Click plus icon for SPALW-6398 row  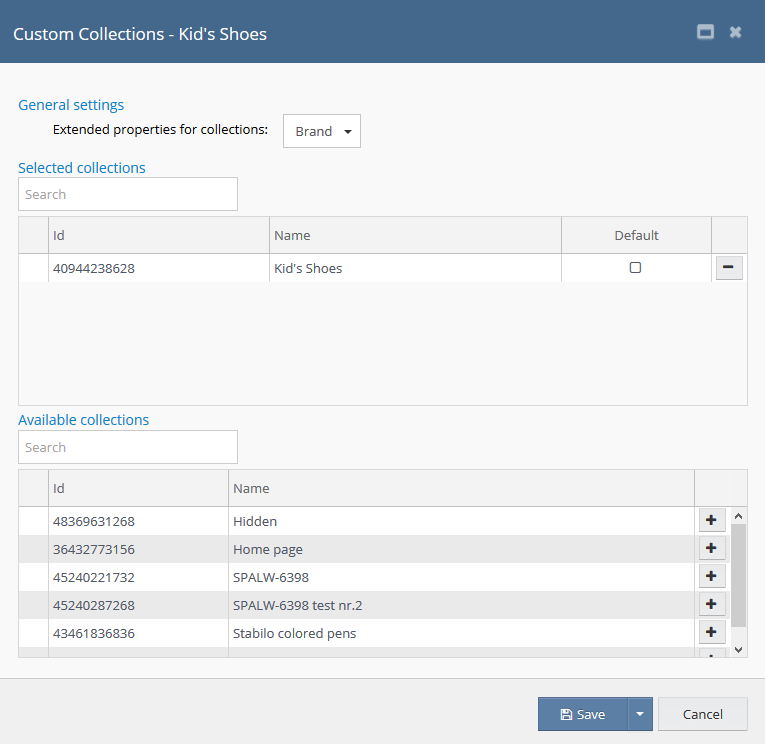click(x=711, y=576)
